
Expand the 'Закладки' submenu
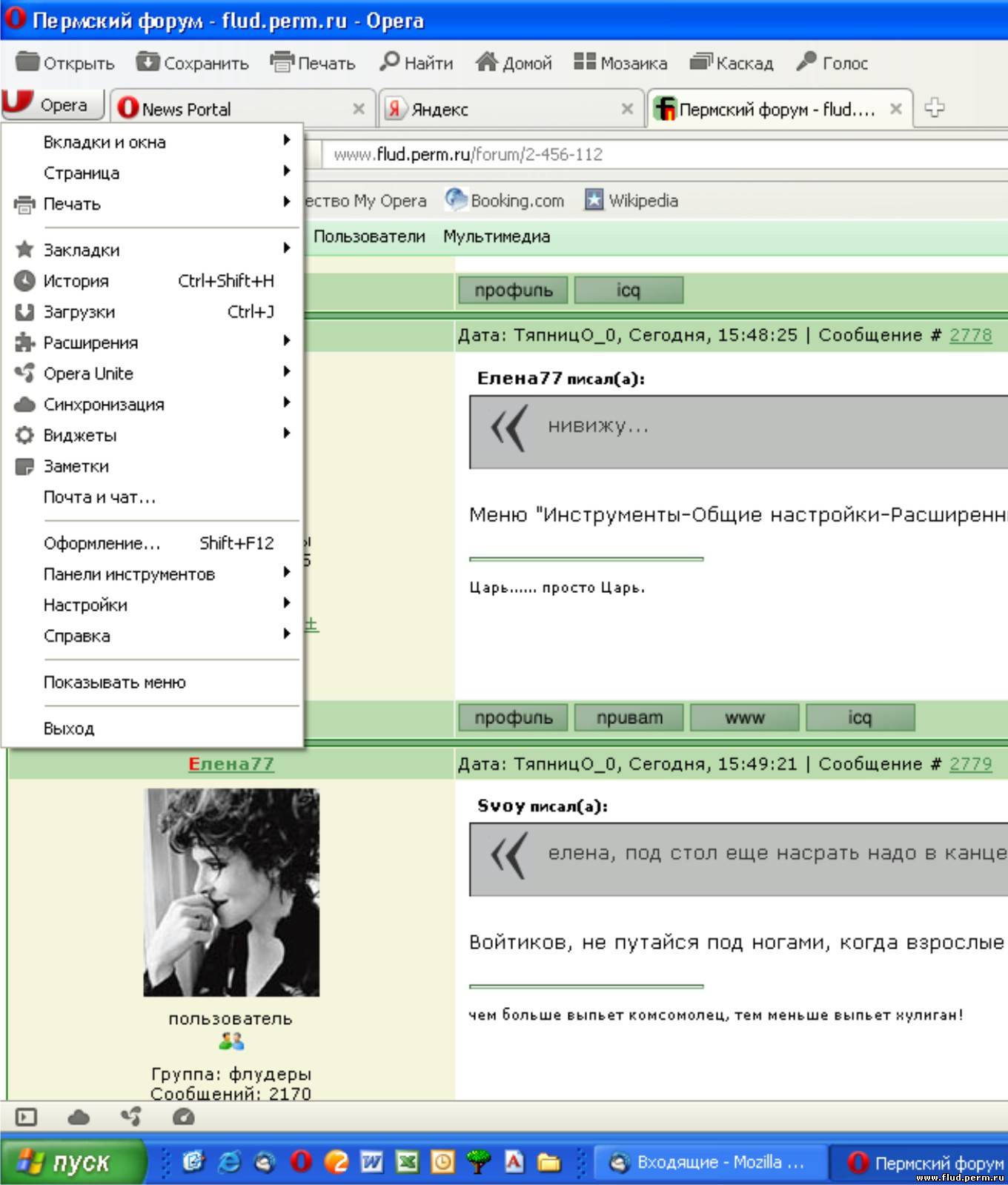pos(82,250)
